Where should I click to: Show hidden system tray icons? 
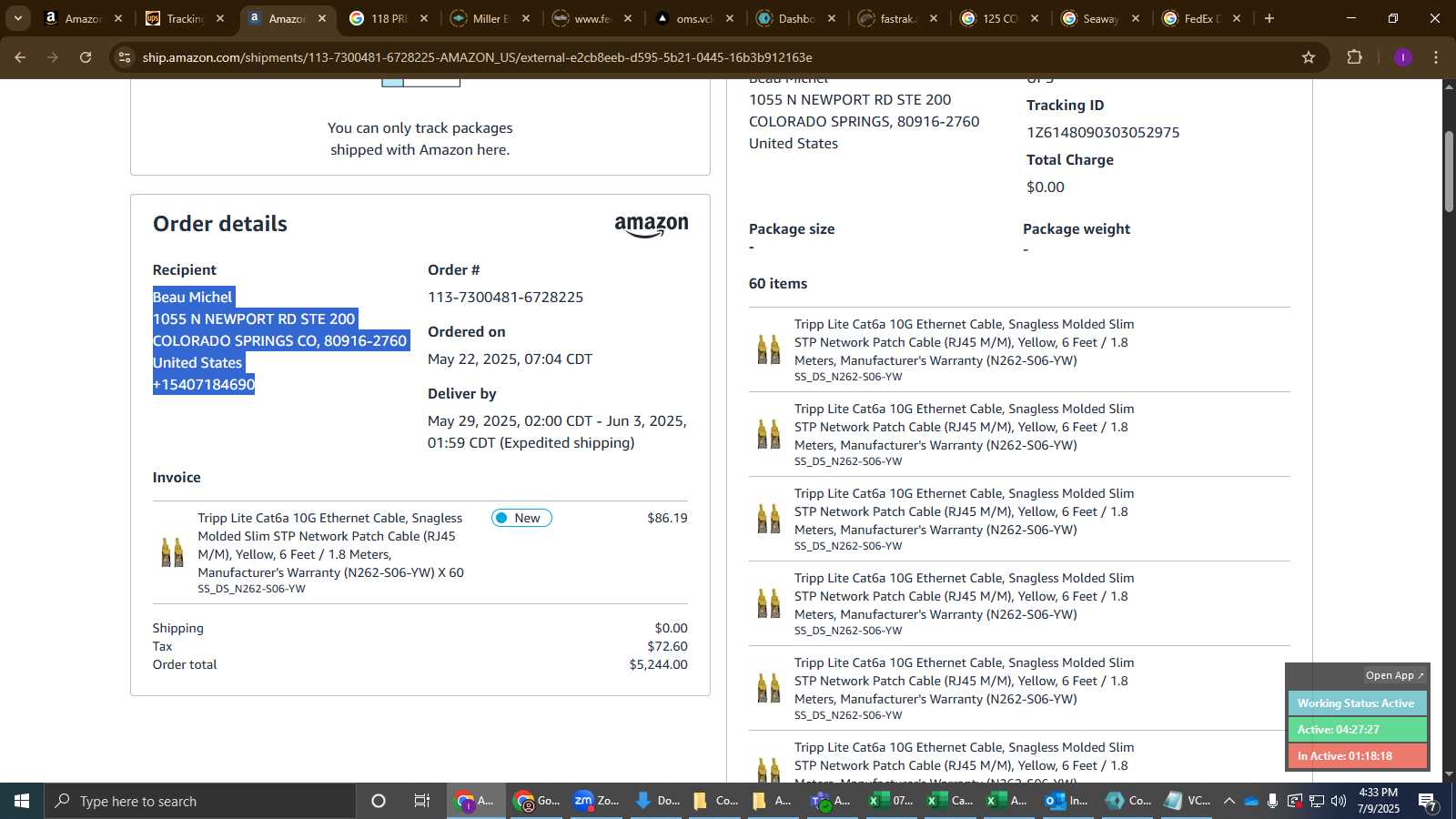(1229, 801)
